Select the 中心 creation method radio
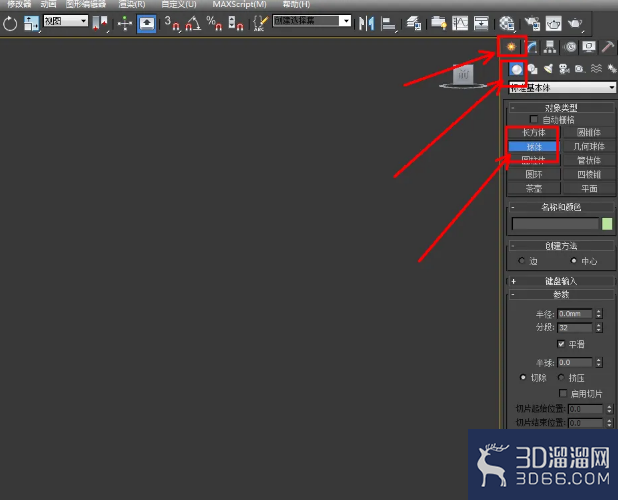The image size is (618, 500). [x=573, y=260]
